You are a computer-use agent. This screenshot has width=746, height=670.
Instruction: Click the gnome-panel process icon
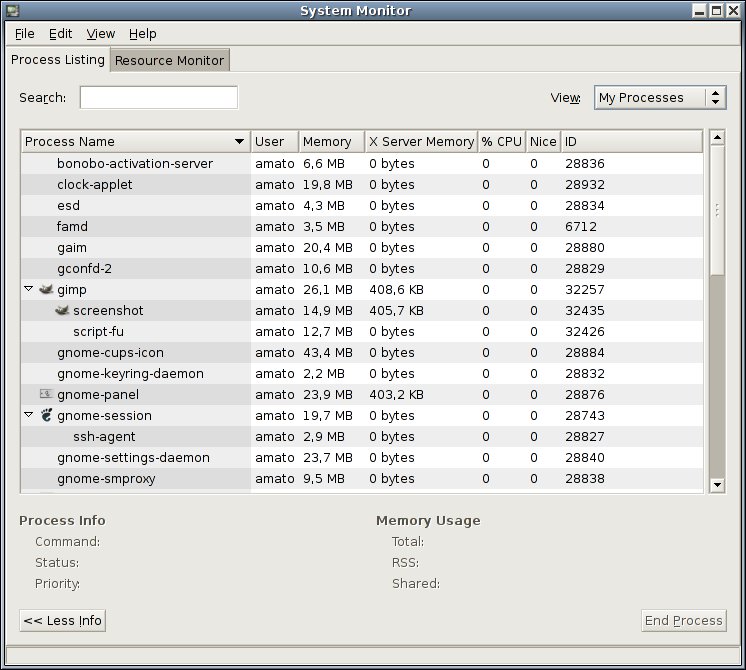[46, 394]
